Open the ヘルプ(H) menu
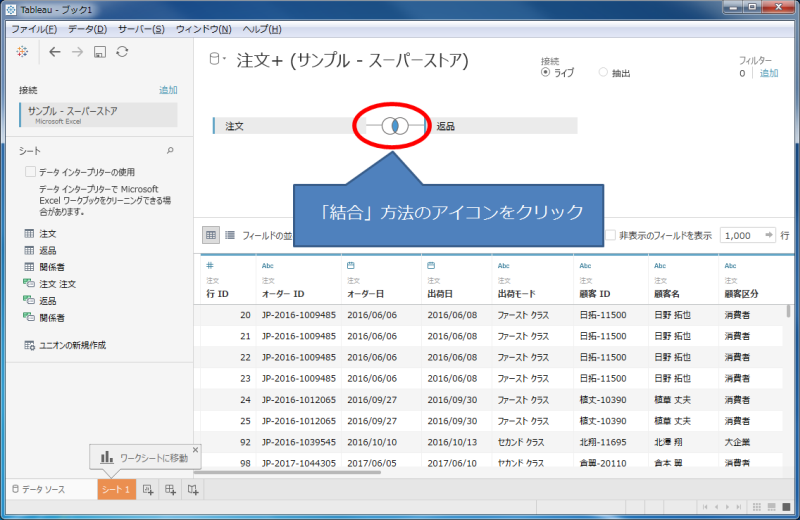800x520 pixels. (x=262, y=29)
